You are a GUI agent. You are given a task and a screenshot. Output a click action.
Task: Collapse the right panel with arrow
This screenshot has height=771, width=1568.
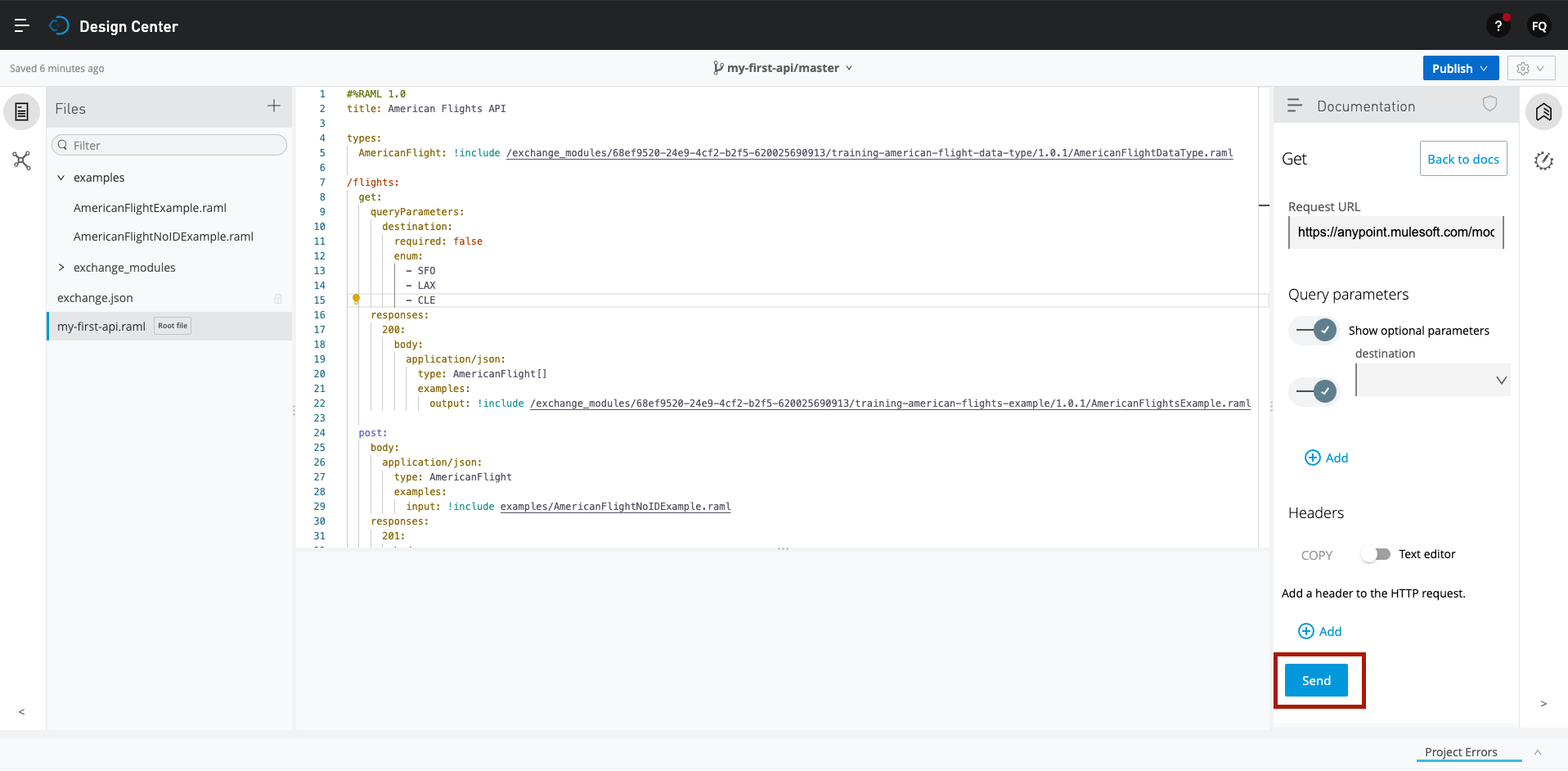[1543, 704]
